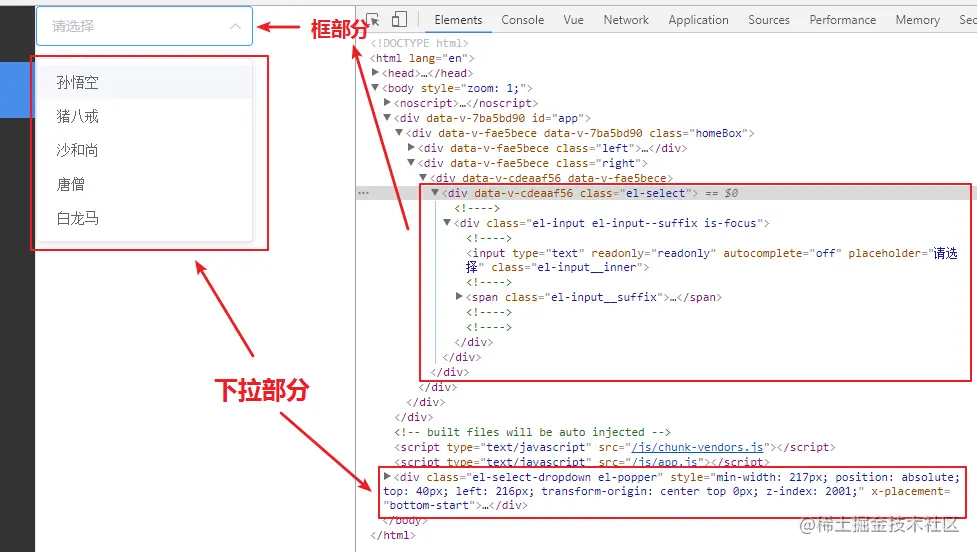Choose 唐僧 from the dropdown

(145, 184)
